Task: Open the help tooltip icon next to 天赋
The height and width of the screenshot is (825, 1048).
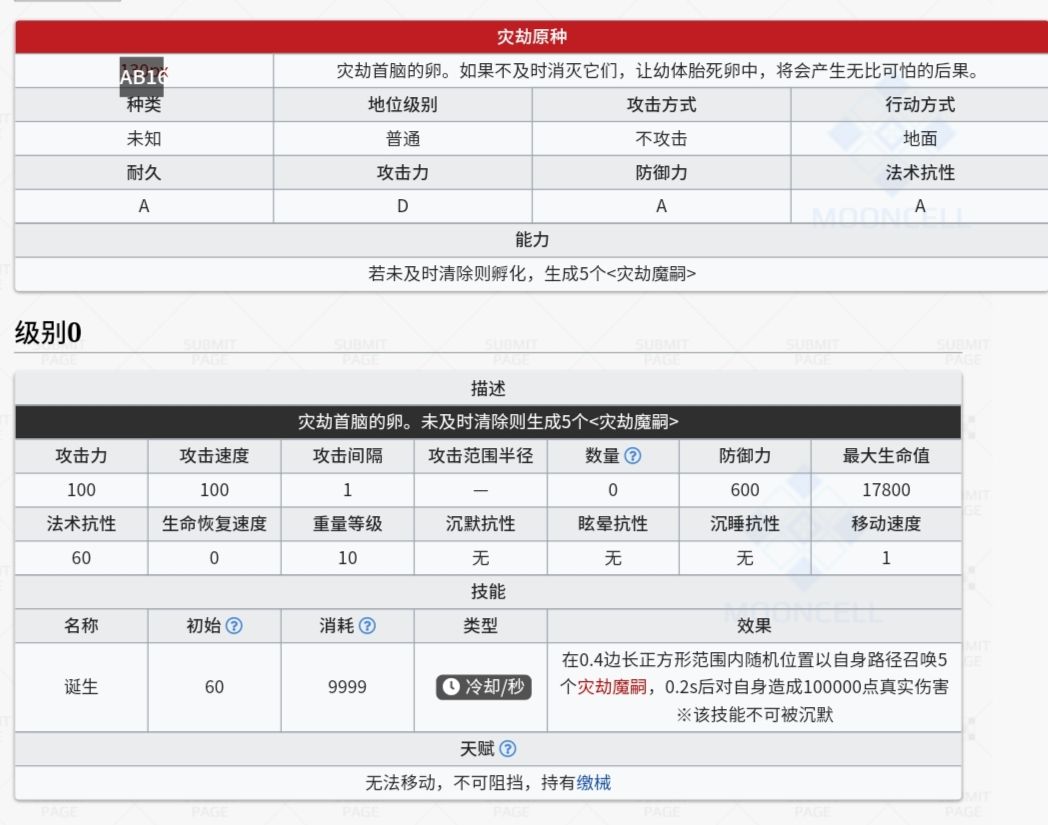Action: (x=507, y=749)
